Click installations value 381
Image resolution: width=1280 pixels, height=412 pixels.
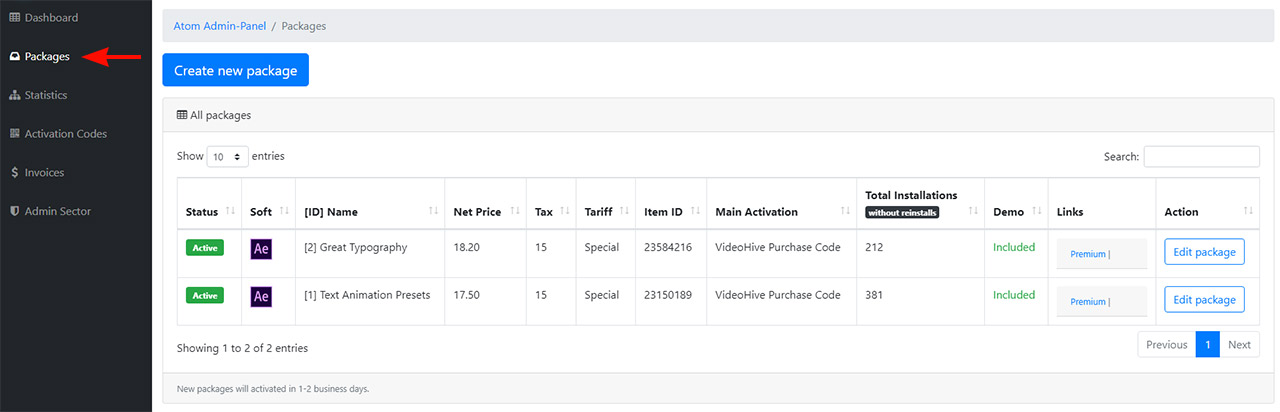[x=875, y=295]
